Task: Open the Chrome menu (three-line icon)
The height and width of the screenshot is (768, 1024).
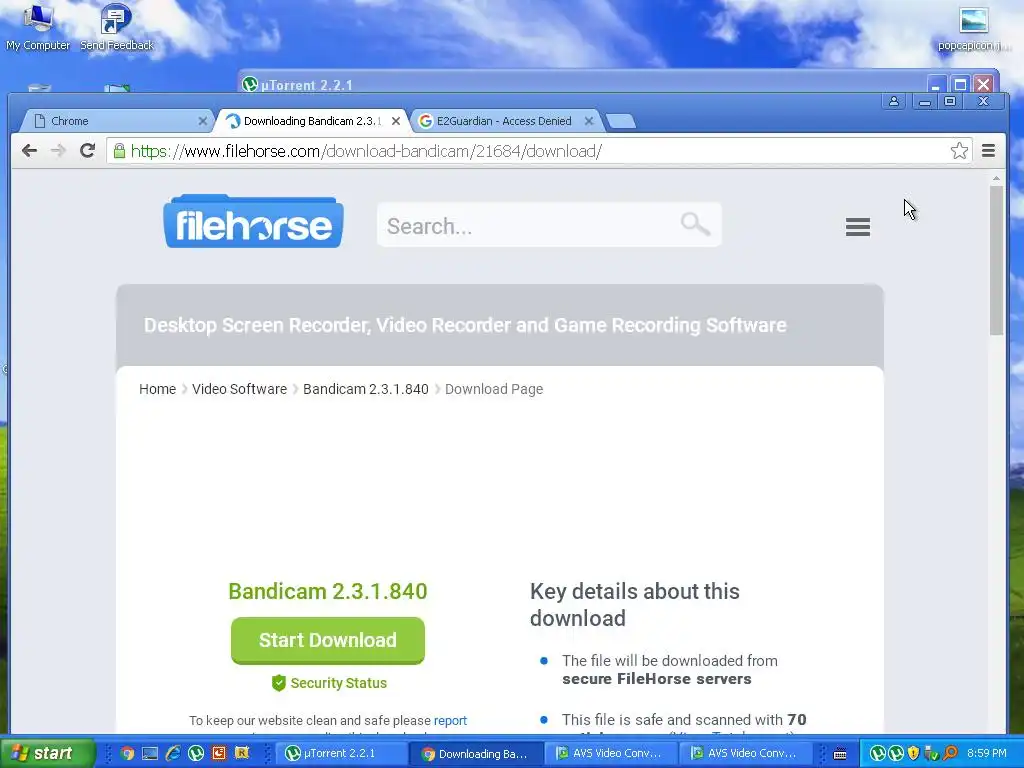Action: pyautogui.click(x=988, y=151)
